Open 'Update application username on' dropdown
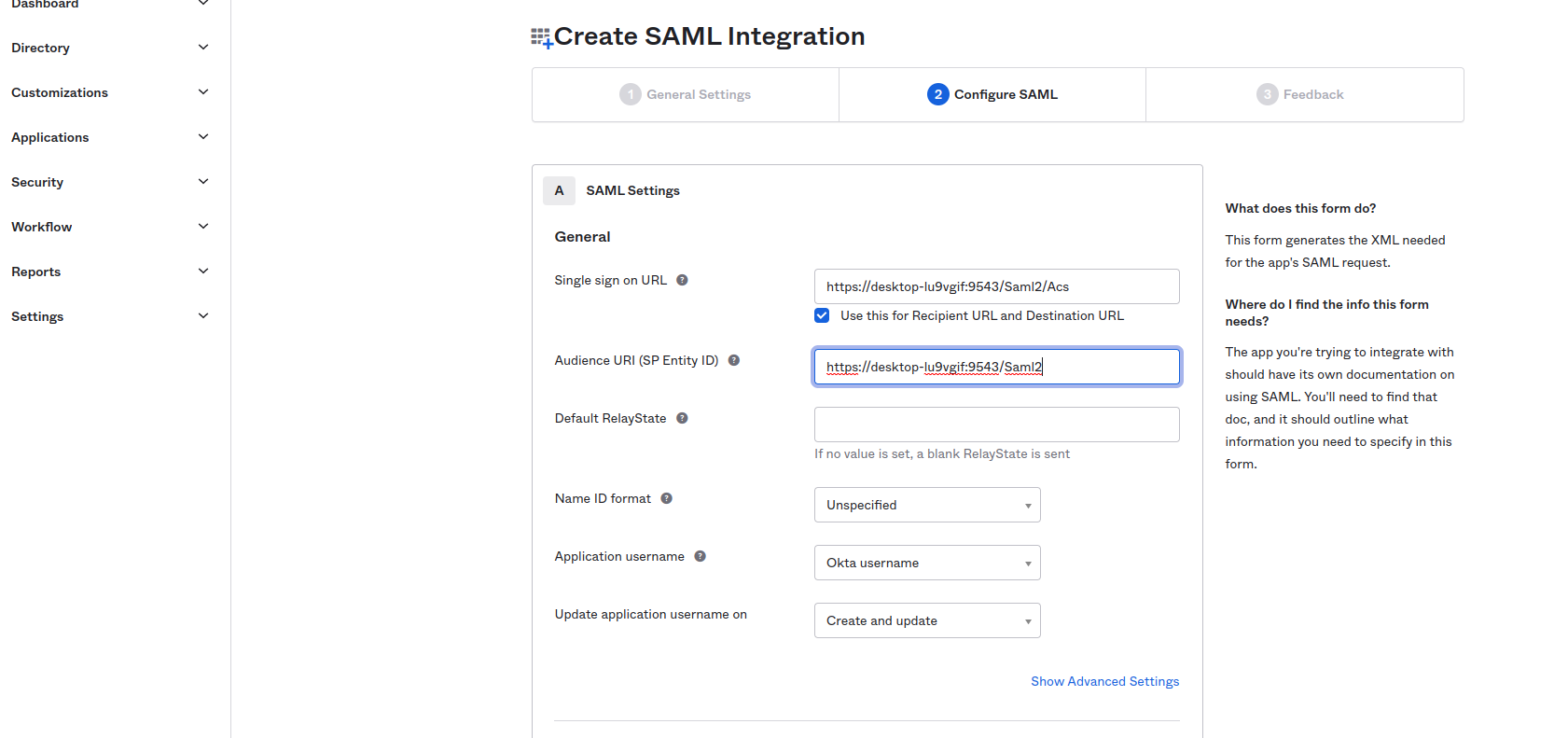Screen dimensions: 1568x738 click(927, 620)
